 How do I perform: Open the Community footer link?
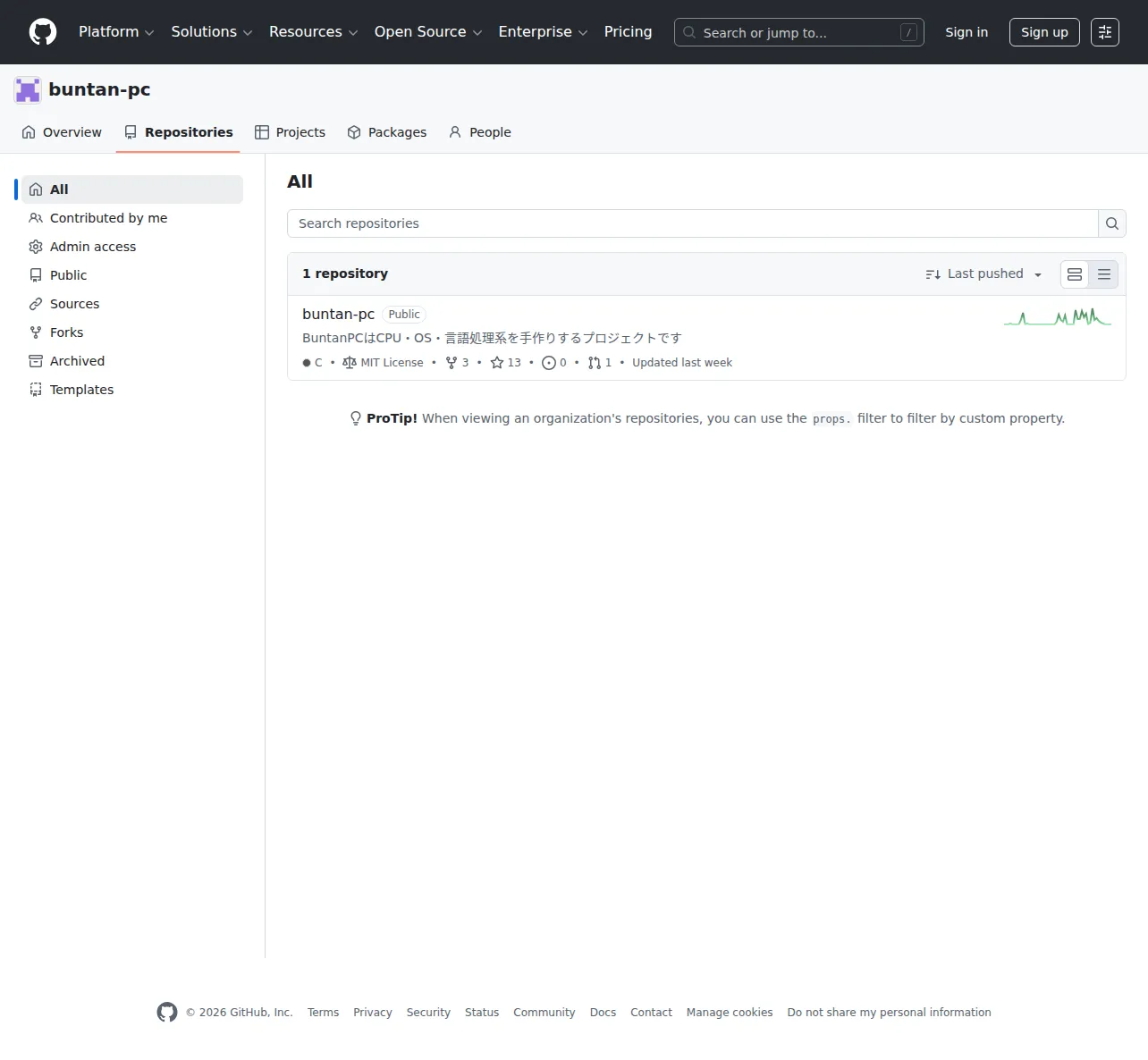coord(544,1013)
